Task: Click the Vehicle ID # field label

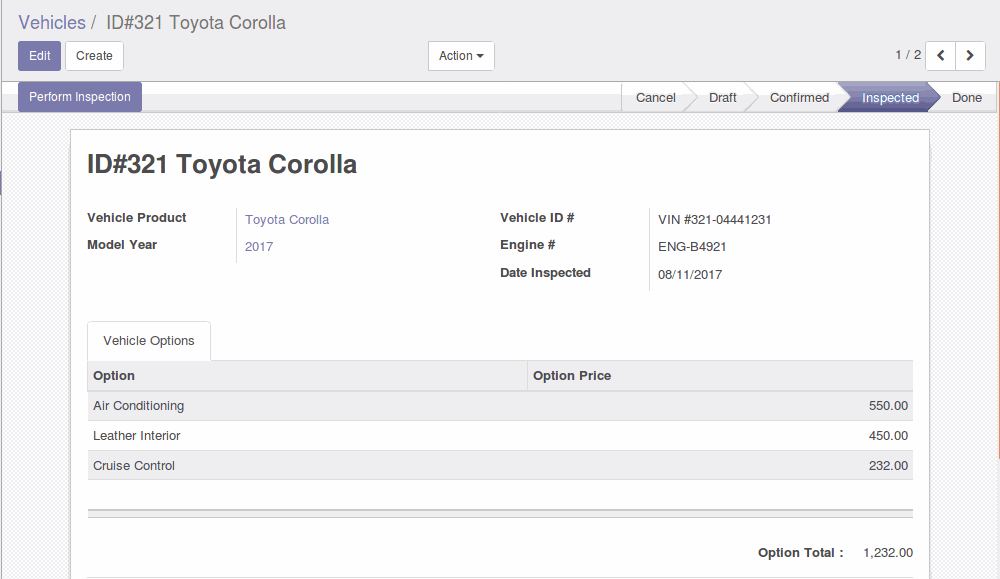Action: coord(537,217)
